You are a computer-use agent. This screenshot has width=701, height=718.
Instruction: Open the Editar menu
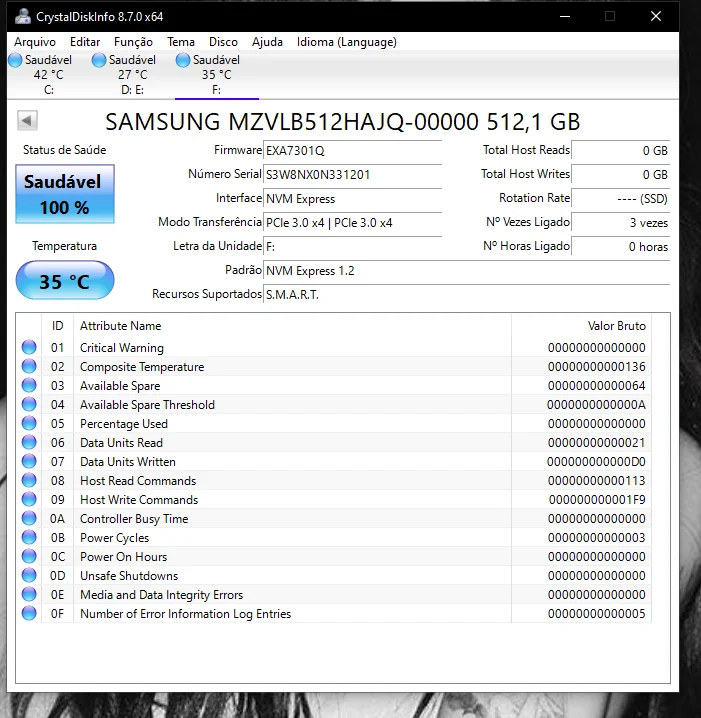[x=85, y=42]
